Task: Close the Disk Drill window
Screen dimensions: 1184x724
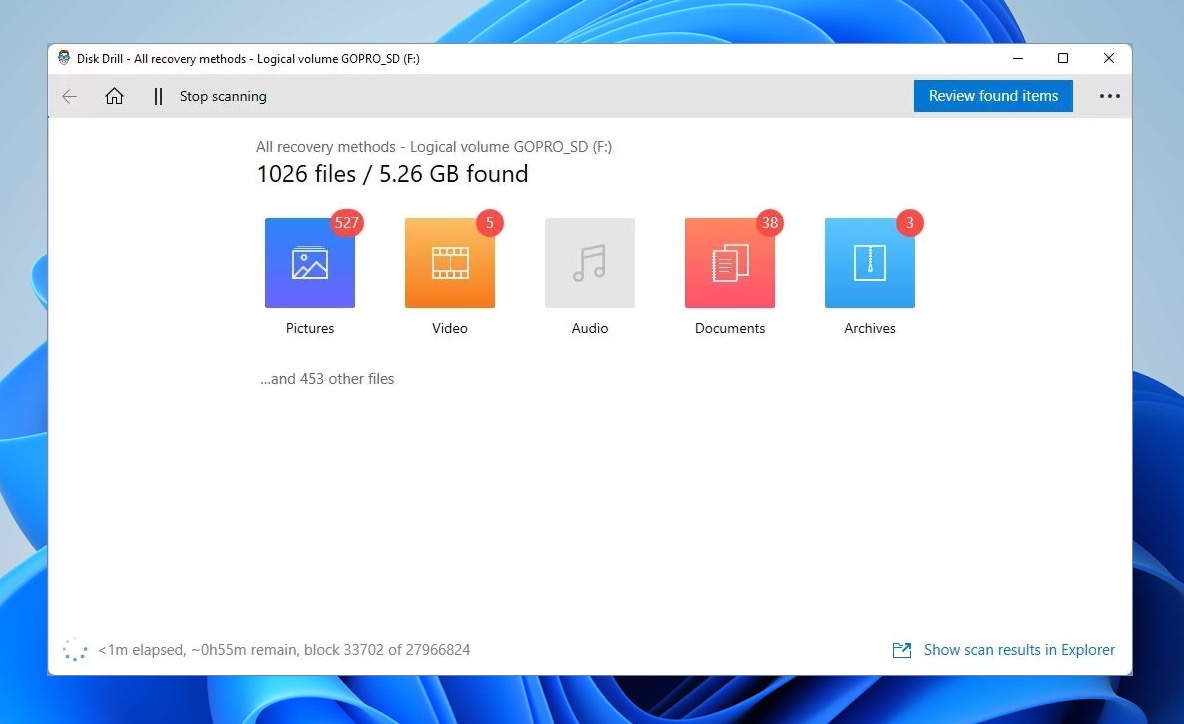Action: (x=1108, y=58)
